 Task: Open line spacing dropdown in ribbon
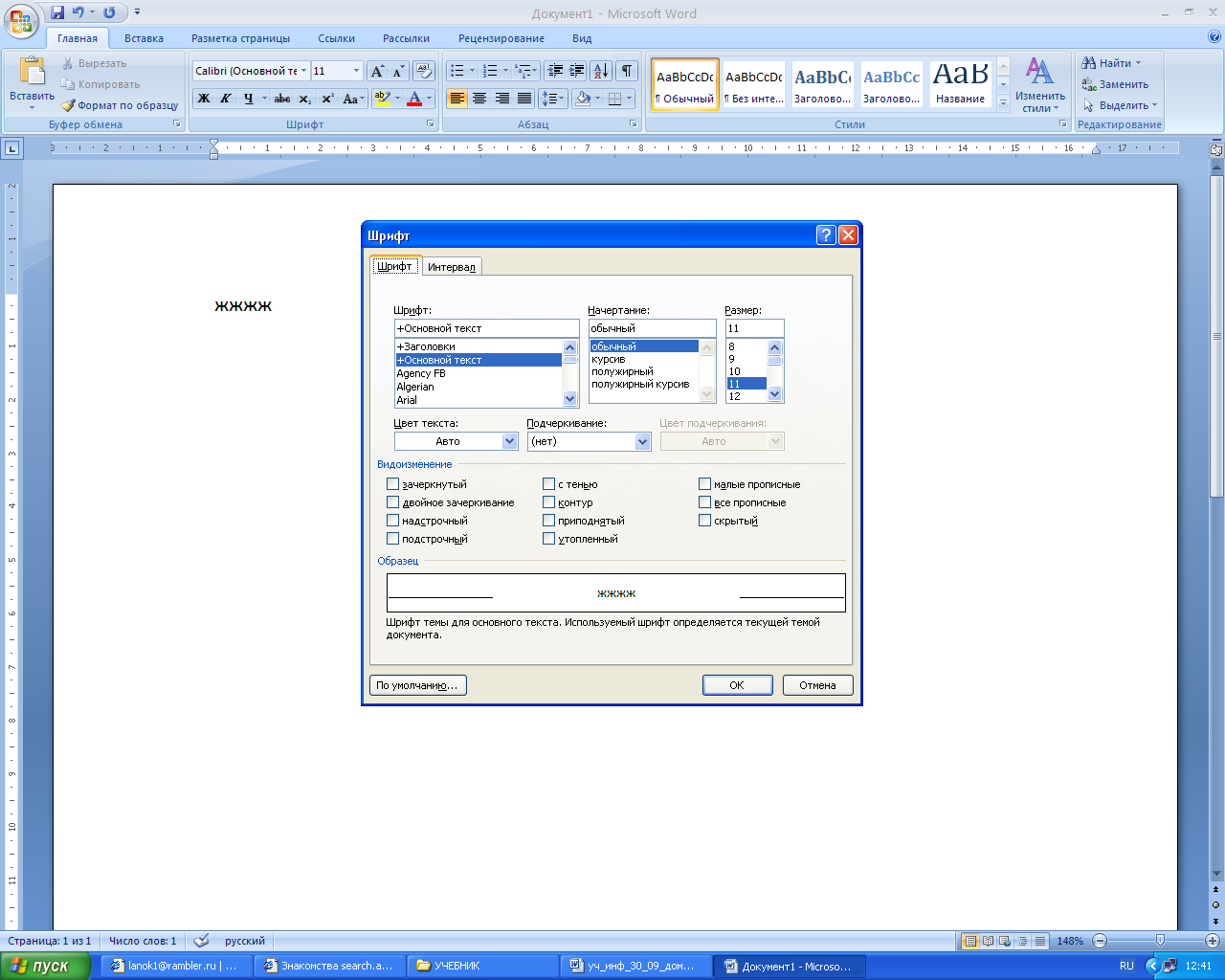coord(552,99)
